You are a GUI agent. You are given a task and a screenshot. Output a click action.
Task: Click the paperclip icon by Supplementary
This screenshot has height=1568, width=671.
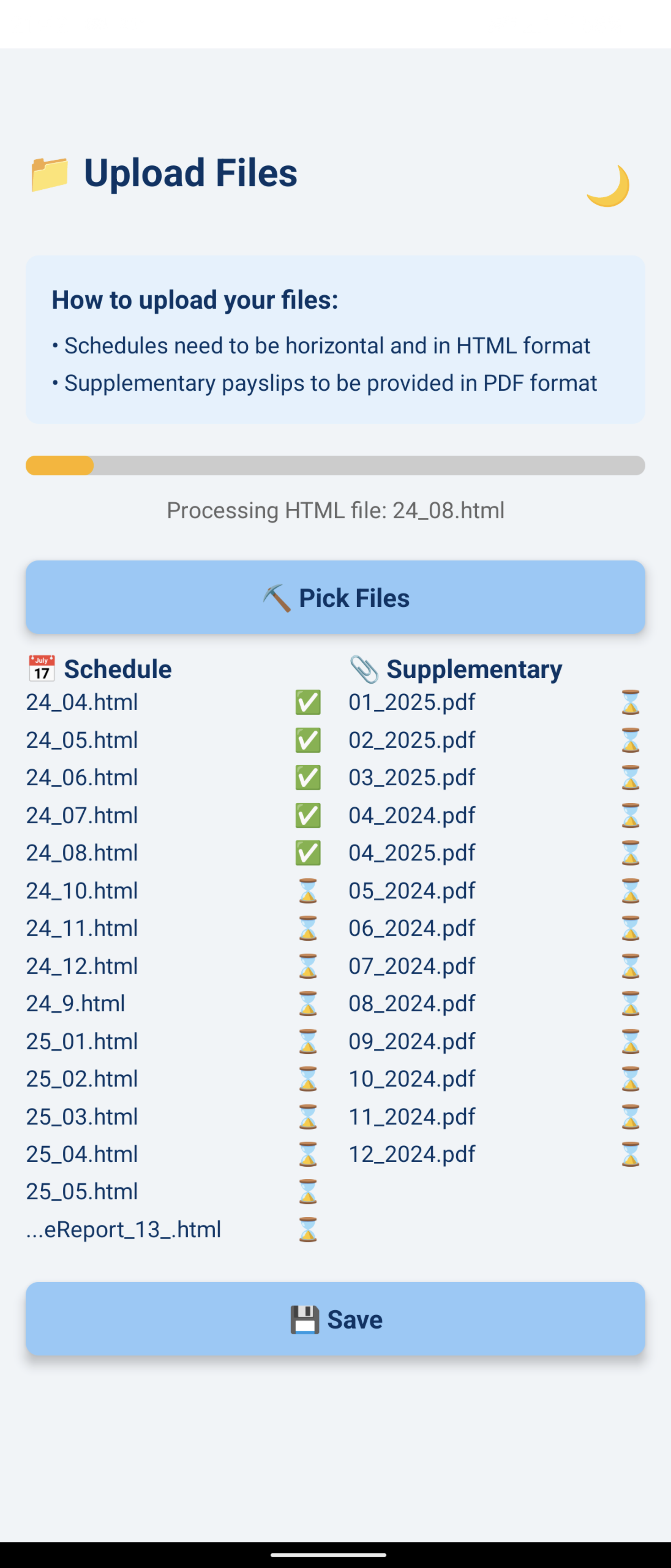point(364,669)
